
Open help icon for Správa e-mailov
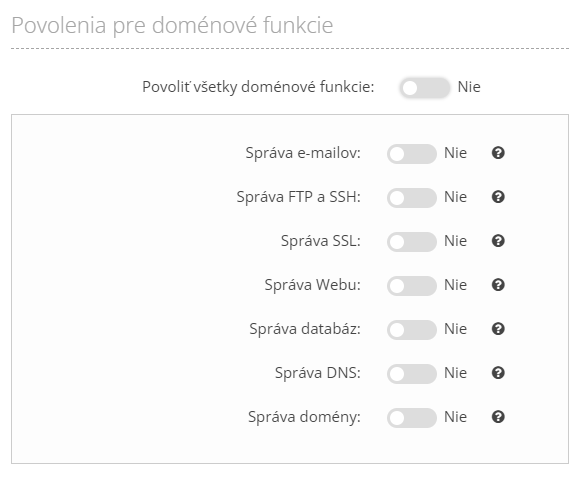(x=498, y=153)
